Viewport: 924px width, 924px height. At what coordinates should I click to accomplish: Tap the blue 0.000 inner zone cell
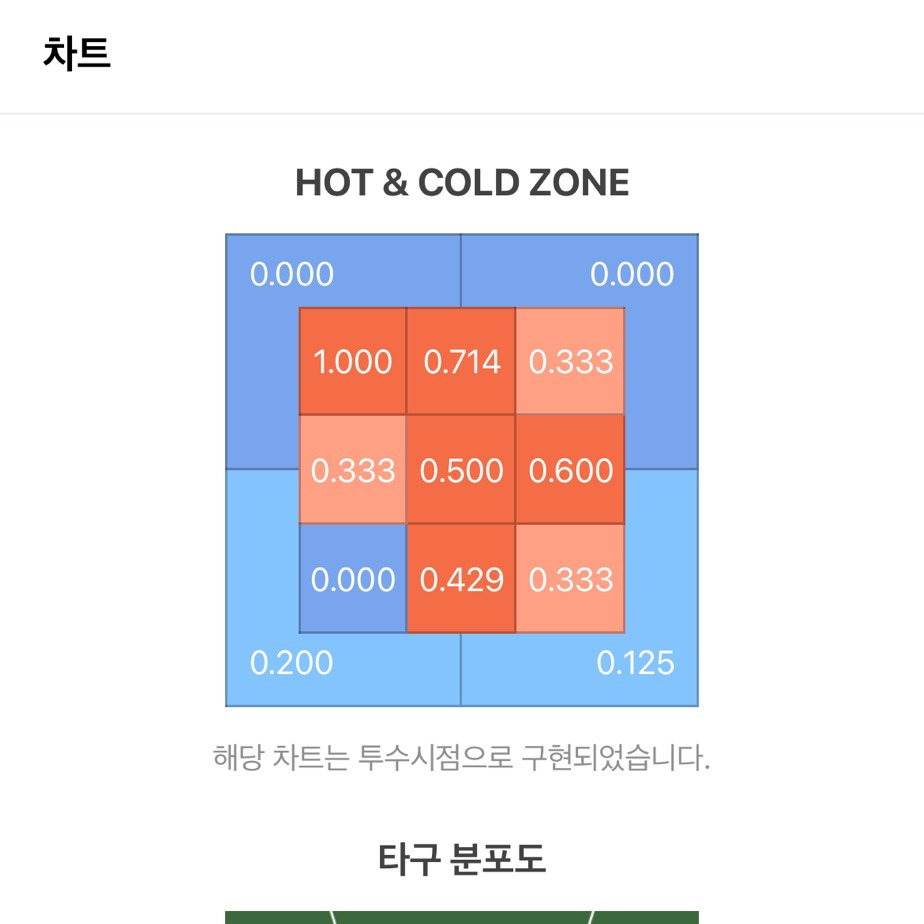(x=352, y=578)
